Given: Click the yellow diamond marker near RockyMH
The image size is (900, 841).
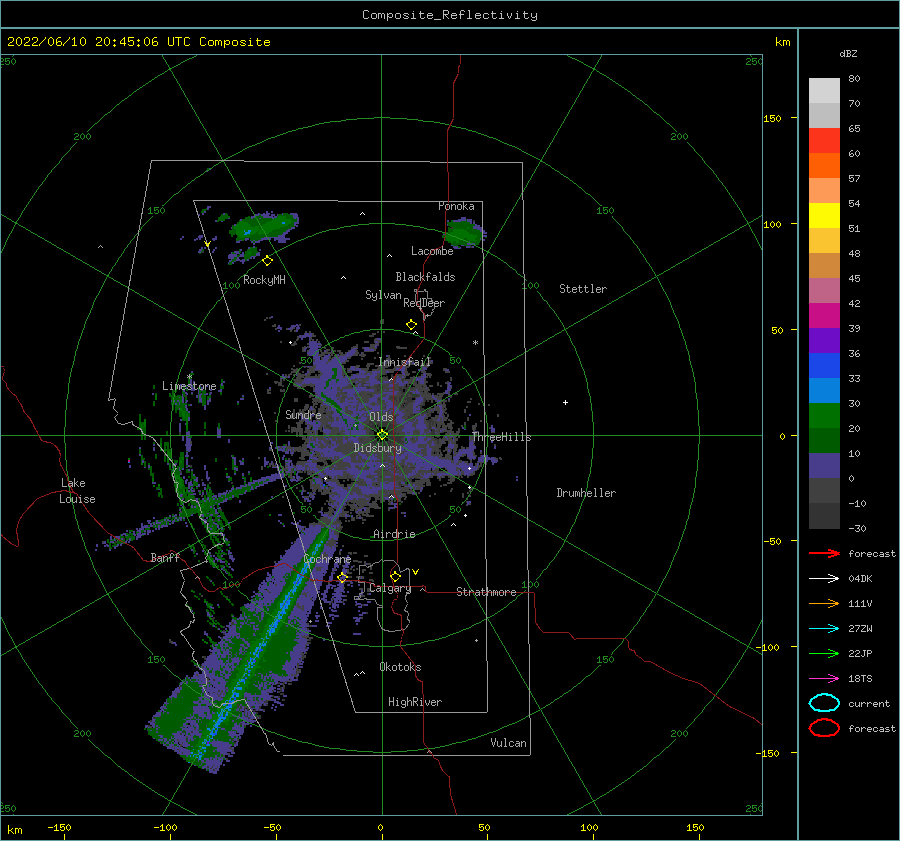Looking at the screenshot, I should point(267,261).
